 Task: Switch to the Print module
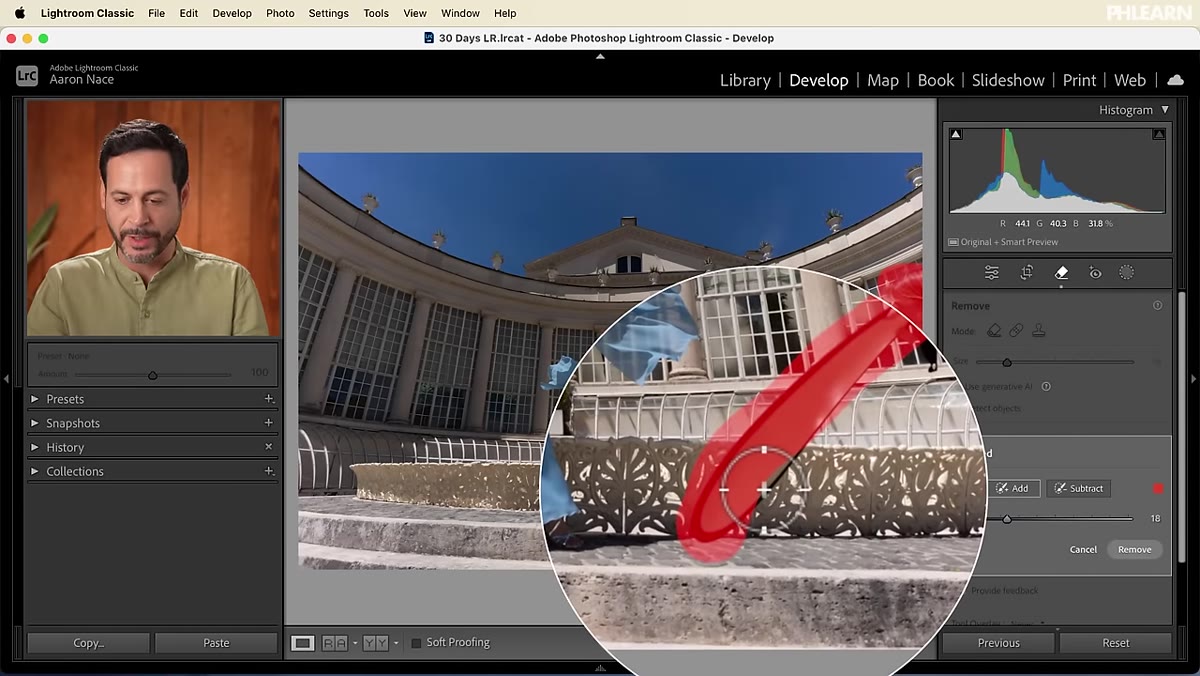click(x=1079, y=80)
